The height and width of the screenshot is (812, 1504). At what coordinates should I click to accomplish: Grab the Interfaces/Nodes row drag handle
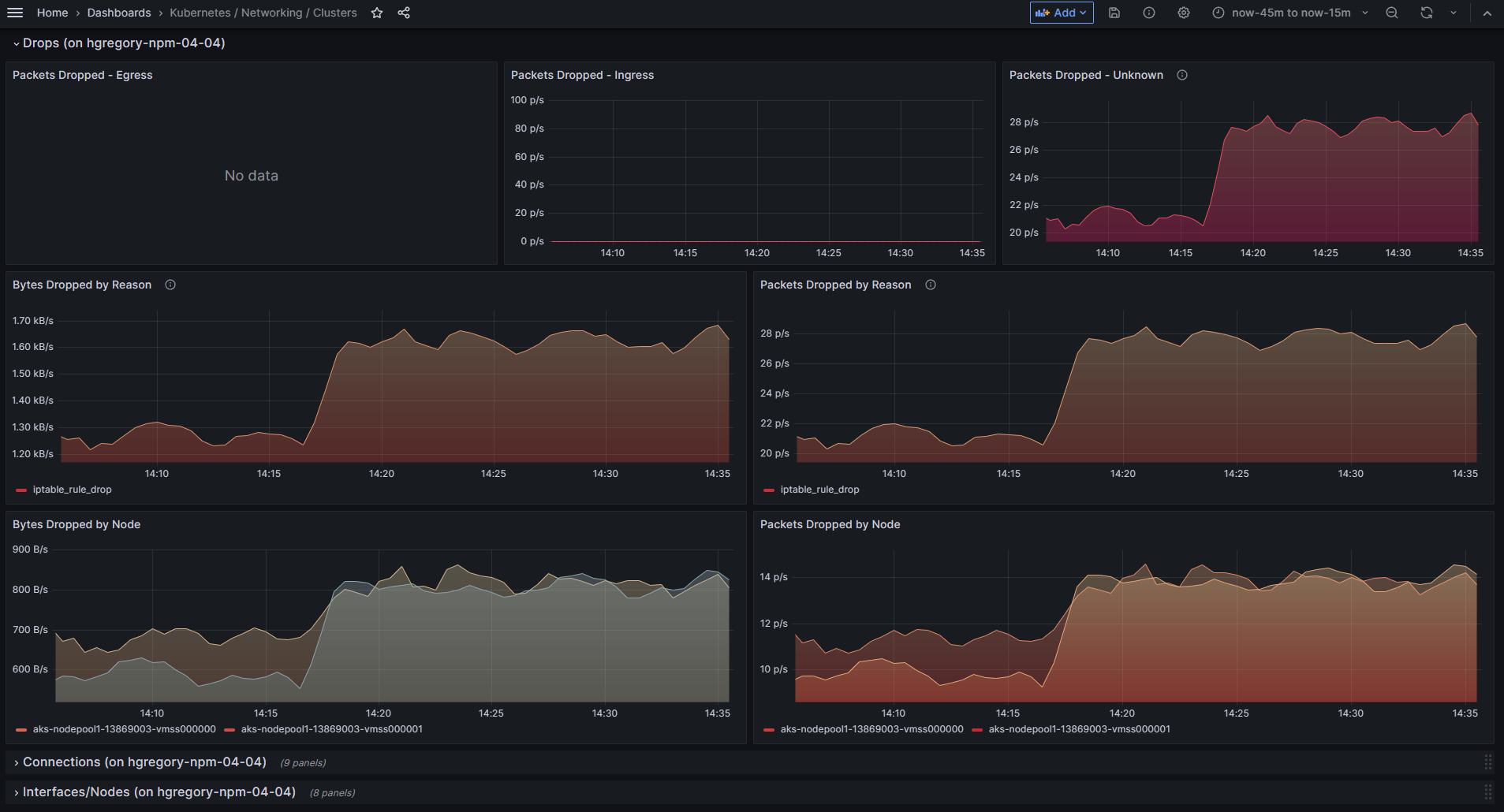coord(1488,792)
